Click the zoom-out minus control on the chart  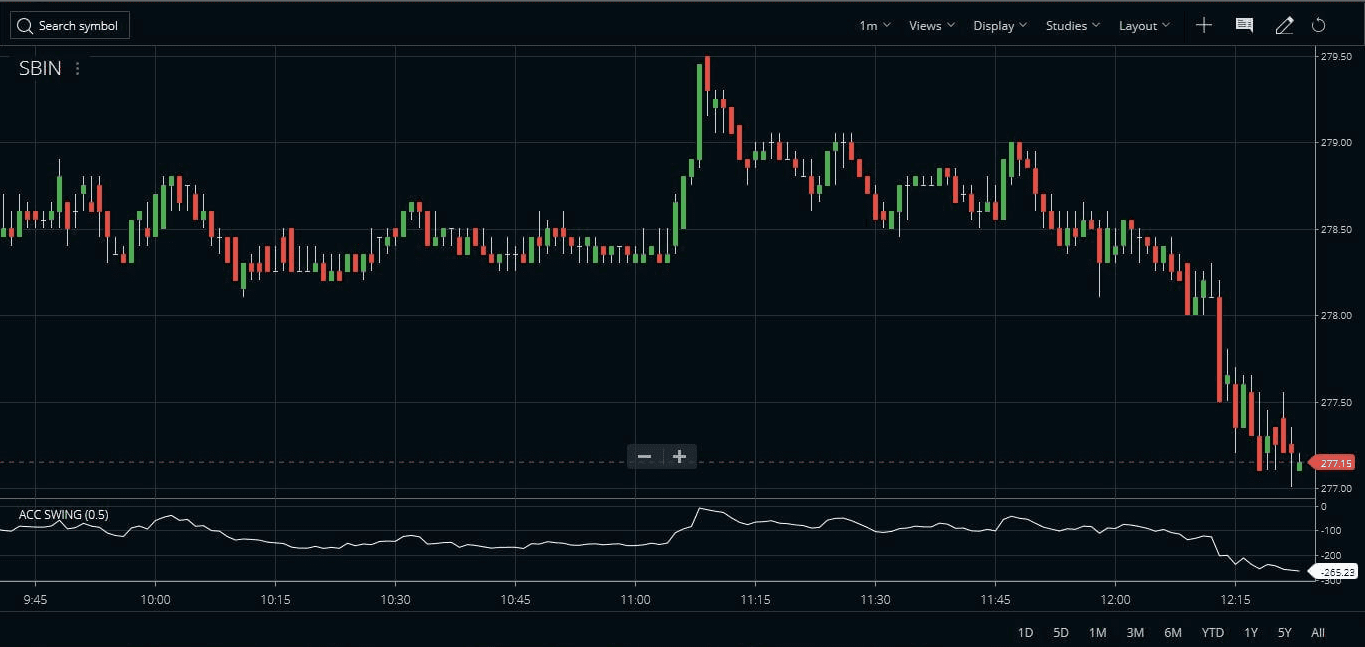click(x=644, y=456)
